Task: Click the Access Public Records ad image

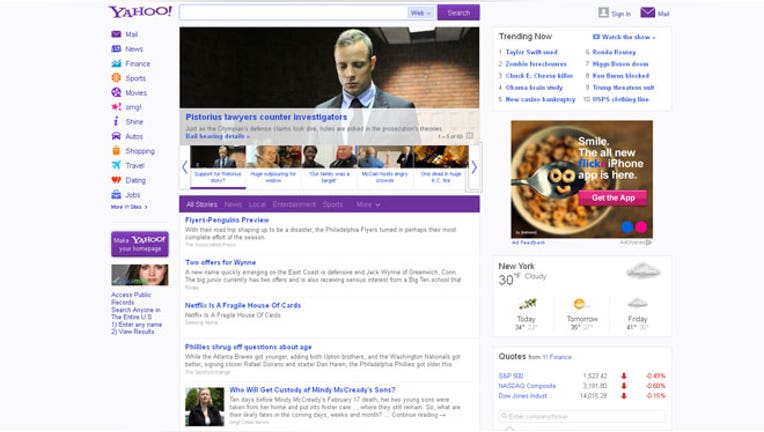Action: coord(140,275)
